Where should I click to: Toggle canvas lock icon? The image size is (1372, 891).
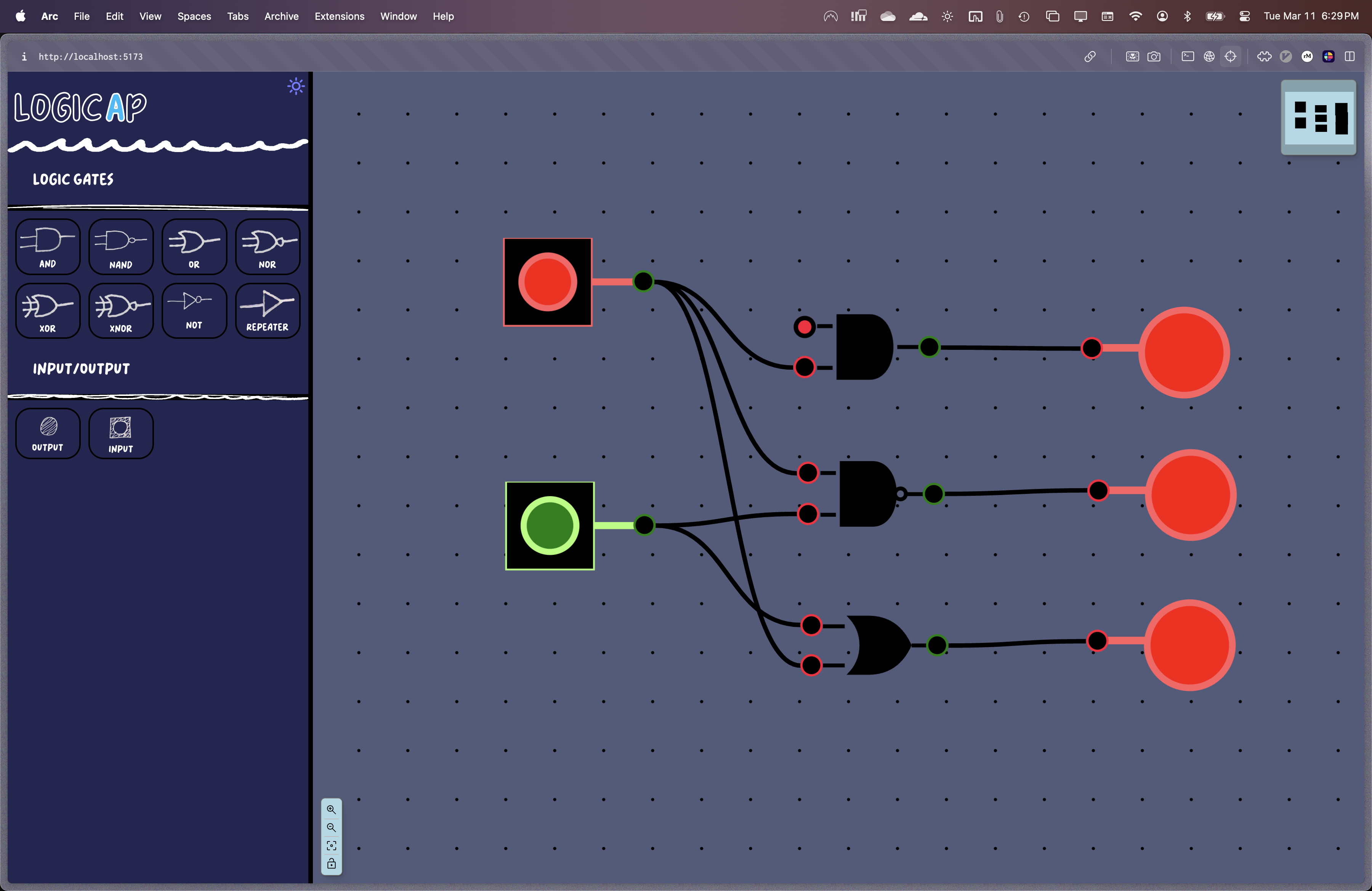[332, 863]
